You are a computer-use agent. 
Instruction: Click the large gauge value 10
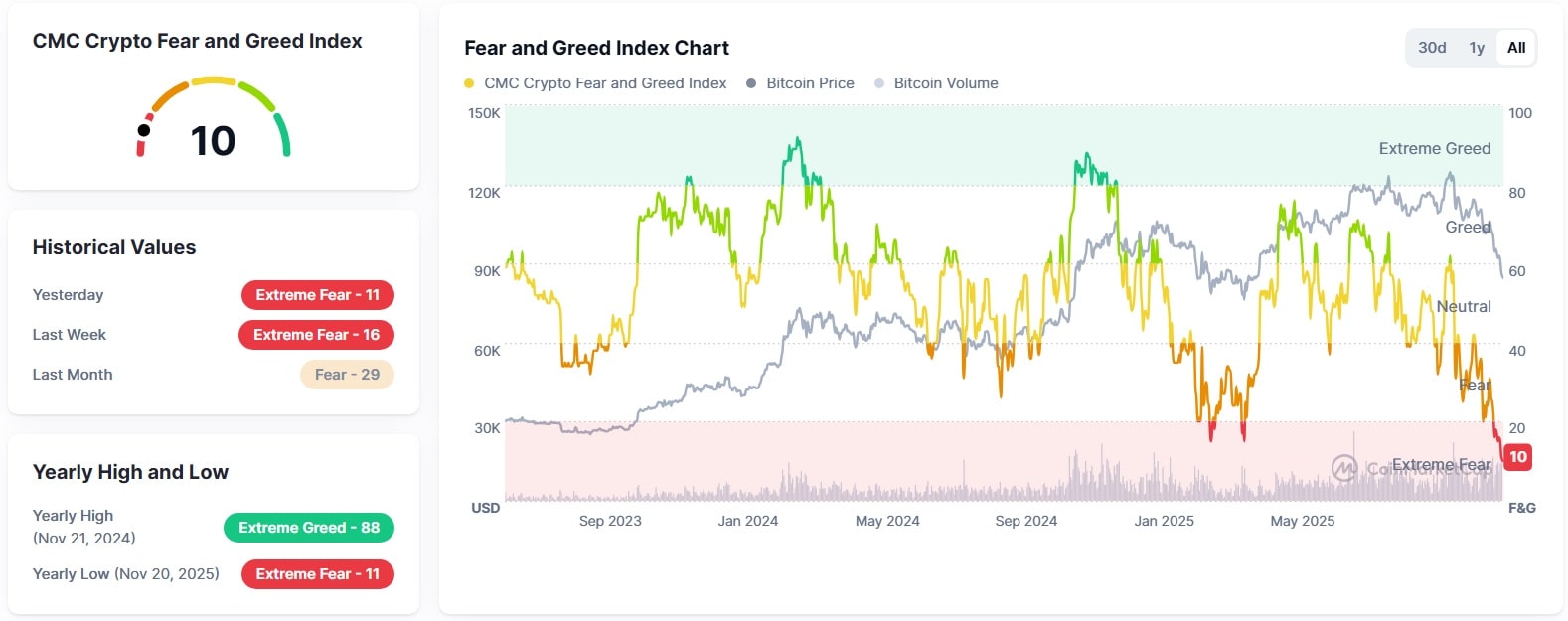tap(213, 141)
